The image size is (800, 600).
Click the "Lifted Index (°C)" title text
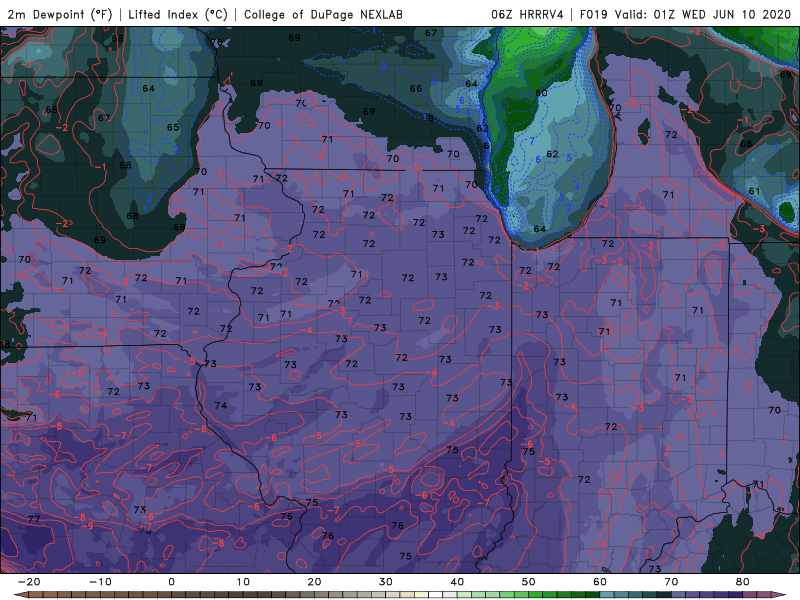[x=178, y=14]
